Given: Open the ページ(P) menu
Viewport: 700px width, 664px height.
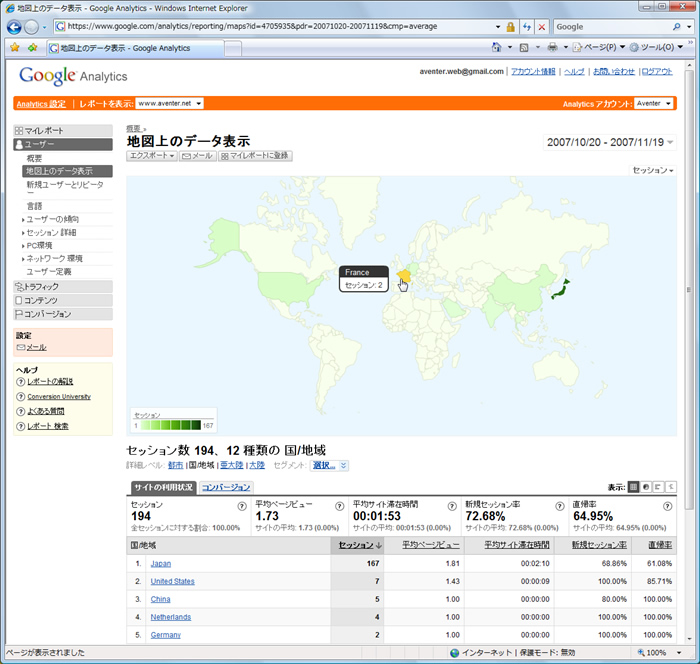Looking at the screenshot, I should pos(599,47).
